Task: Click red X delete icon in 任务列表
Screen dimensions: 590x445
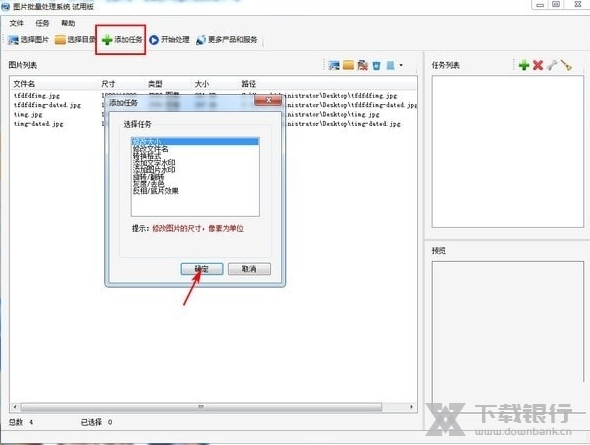Action: point(538,65)
